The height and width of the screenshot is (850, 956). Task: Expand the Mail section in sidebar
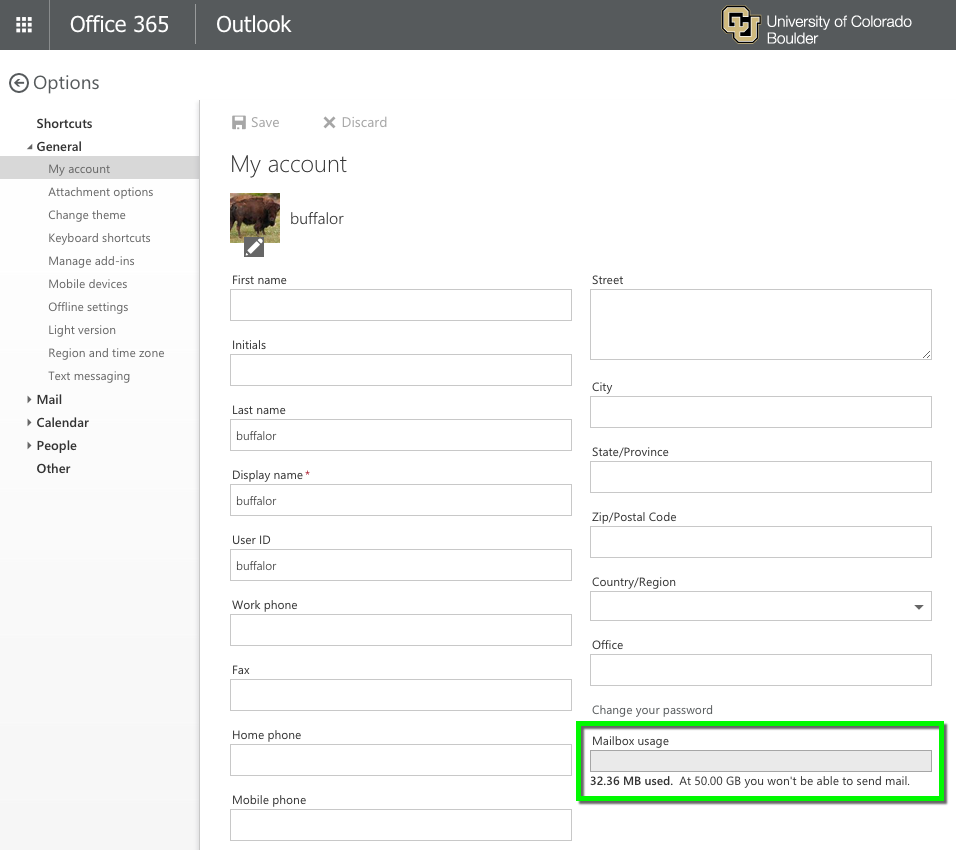coord(30,400)
